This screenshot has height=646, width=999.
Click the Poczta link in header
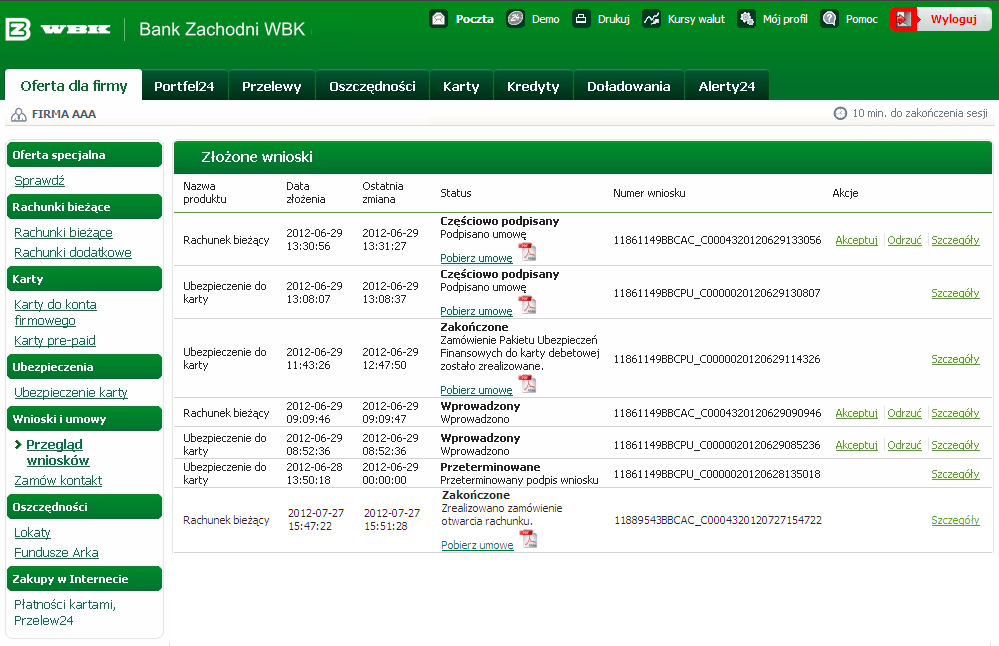(475, 19)
